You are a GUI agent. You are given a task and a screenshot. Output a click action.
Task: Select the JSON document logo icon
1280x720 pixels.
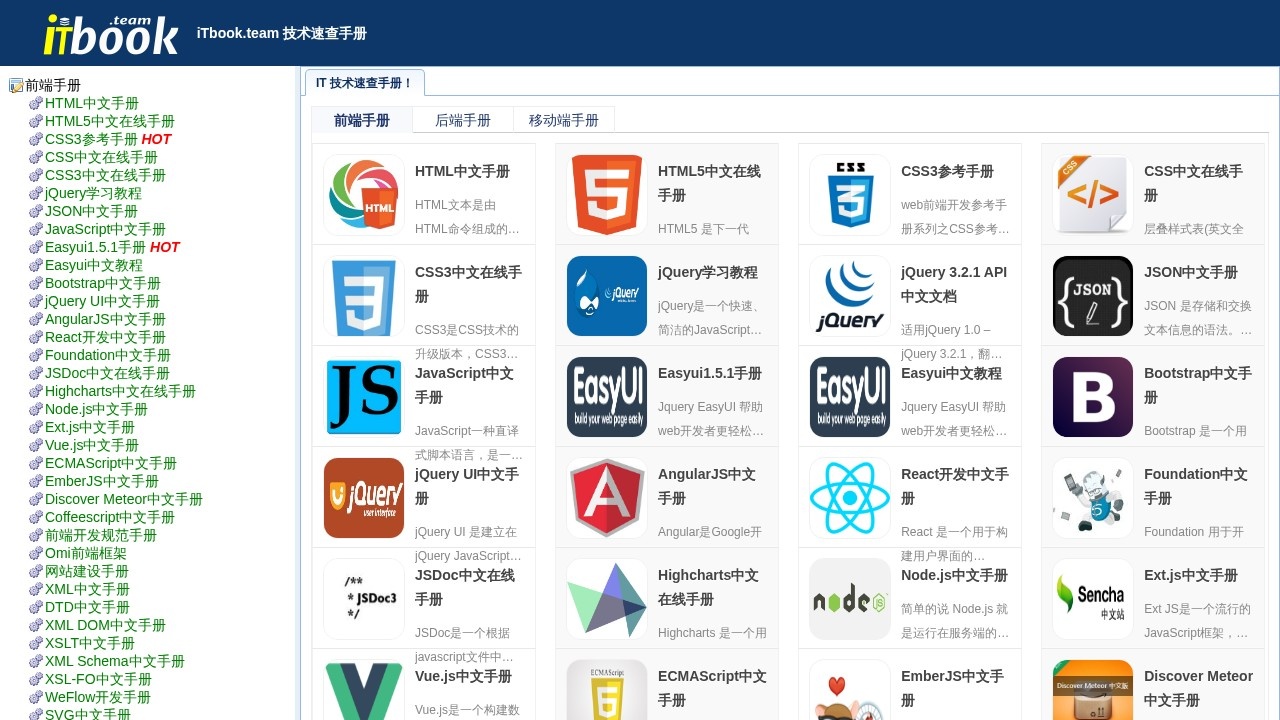click(x=1092, y=295)
